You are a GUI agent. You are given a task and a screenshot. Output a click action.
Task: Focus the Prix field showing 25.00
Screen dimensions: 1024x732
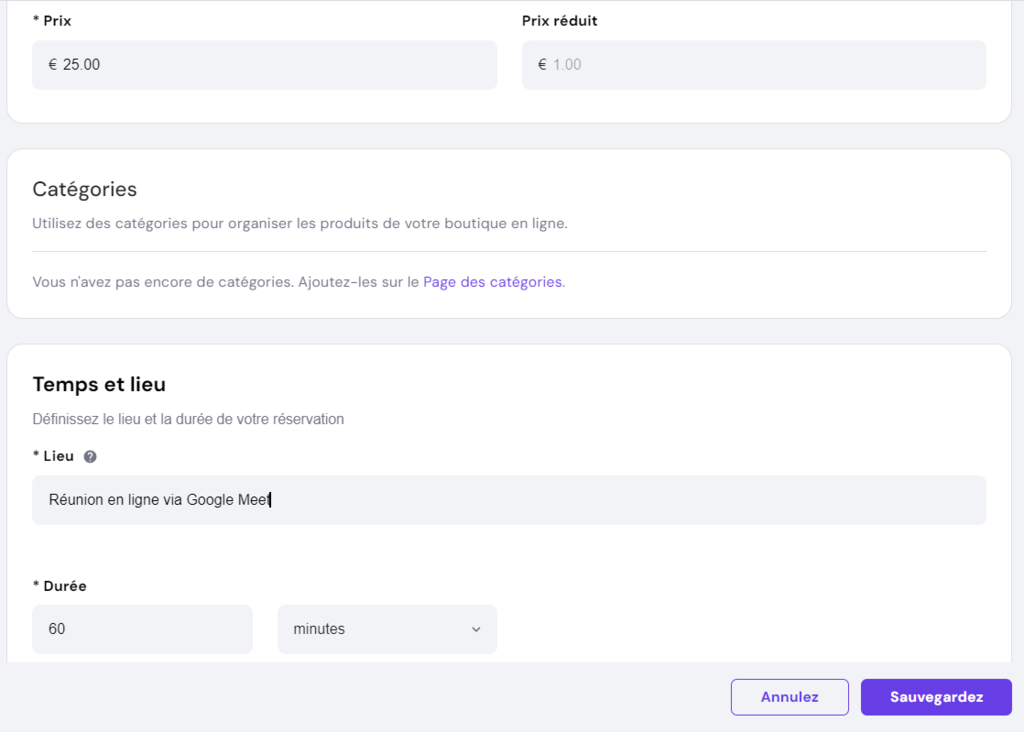tap(264, 65)
